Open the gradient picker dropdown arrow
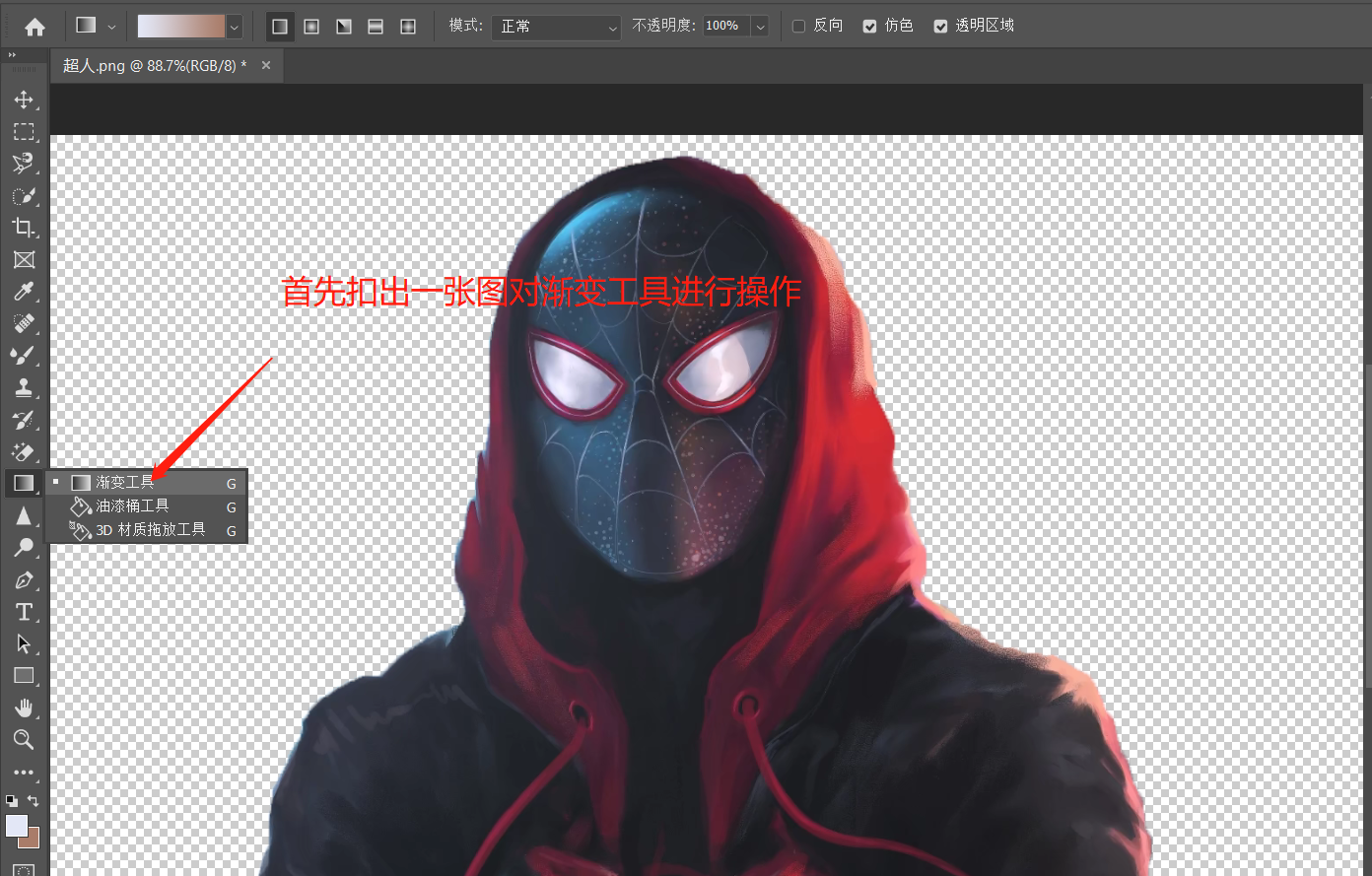Screen dimensions: 1372x876 (235, 27)
